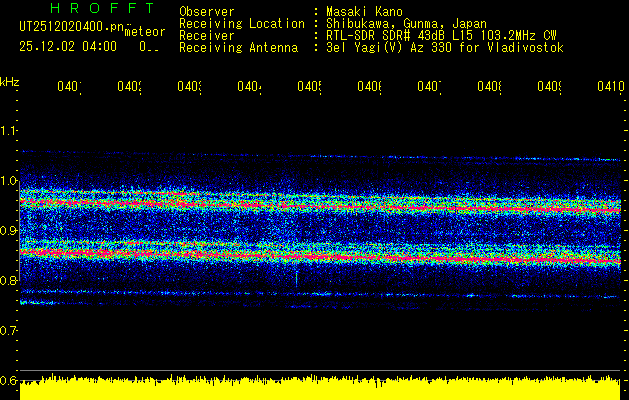The width and height of the screenshot is (629, 400).
Task: Click the upper red signal band near 0.95 kHz
Action: [x=320, y=206]
